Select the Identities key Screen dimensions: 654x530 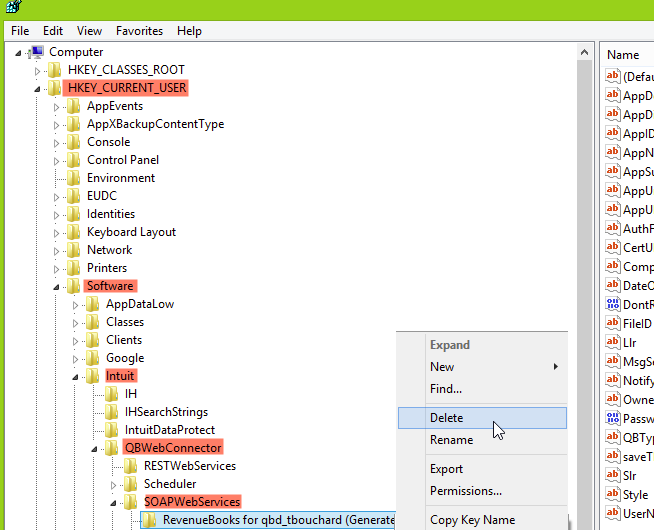pos(111,214)
